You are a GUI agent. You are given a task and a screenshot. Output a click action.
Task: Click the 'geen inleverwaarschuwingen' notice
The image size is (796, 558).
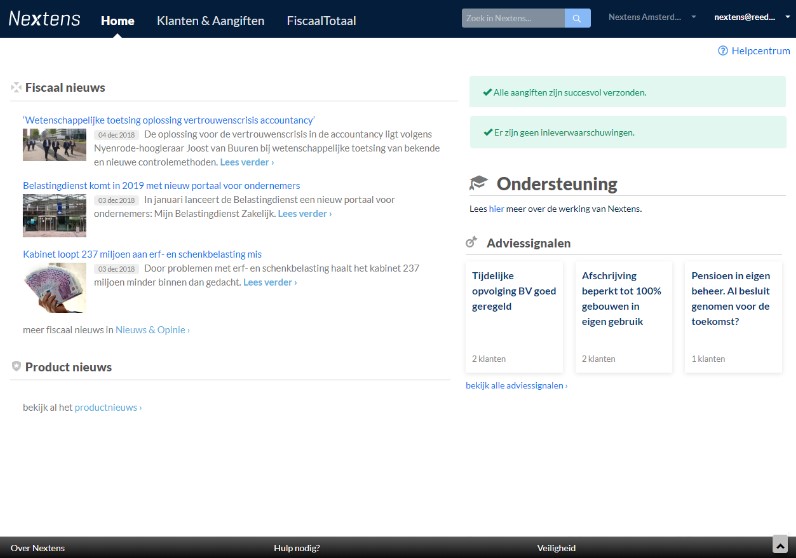pyautogui.click(x=628, y=133)
